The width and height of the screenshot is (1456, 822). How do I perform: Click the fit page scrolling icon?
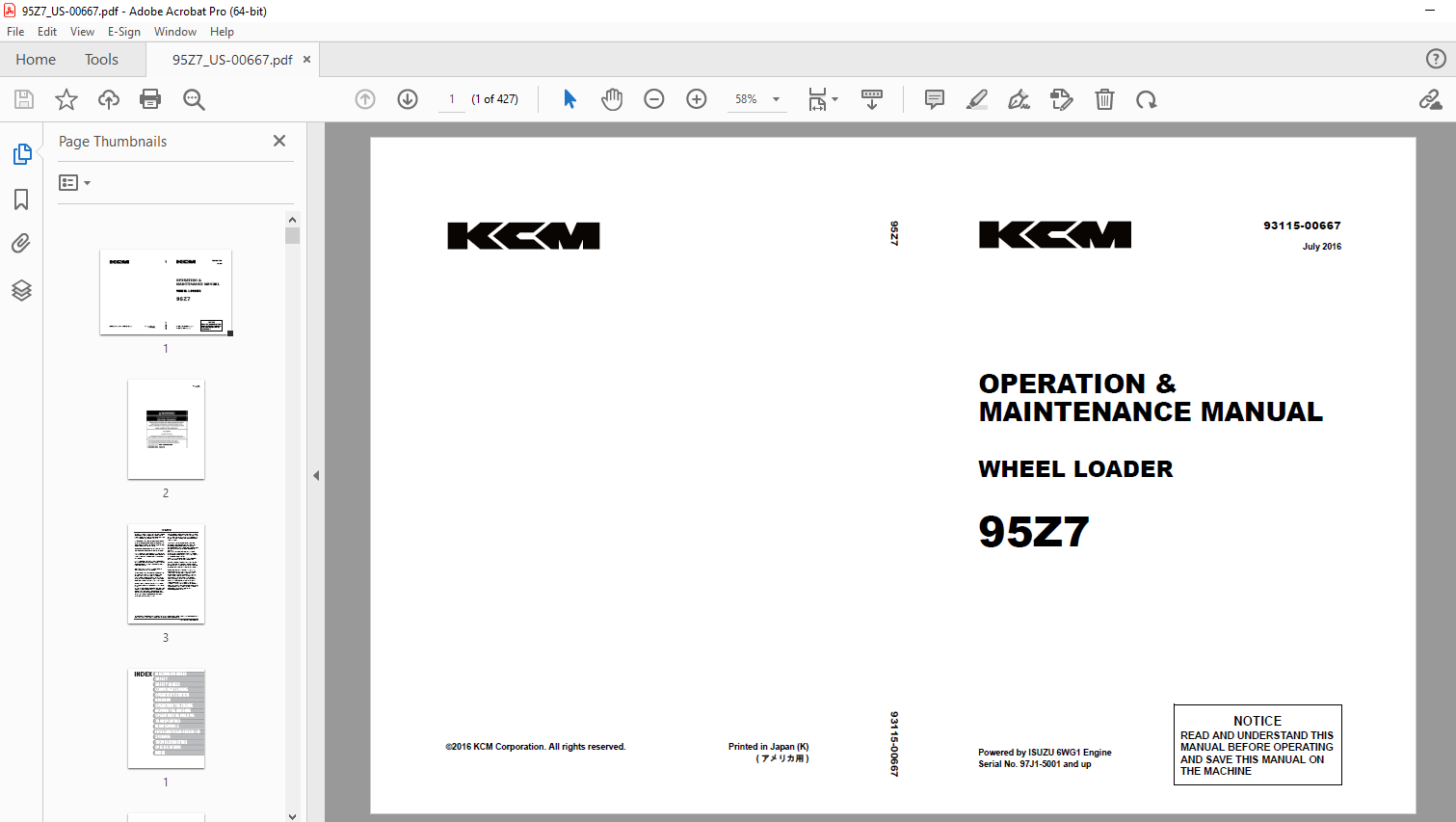[x=817, y=99]
